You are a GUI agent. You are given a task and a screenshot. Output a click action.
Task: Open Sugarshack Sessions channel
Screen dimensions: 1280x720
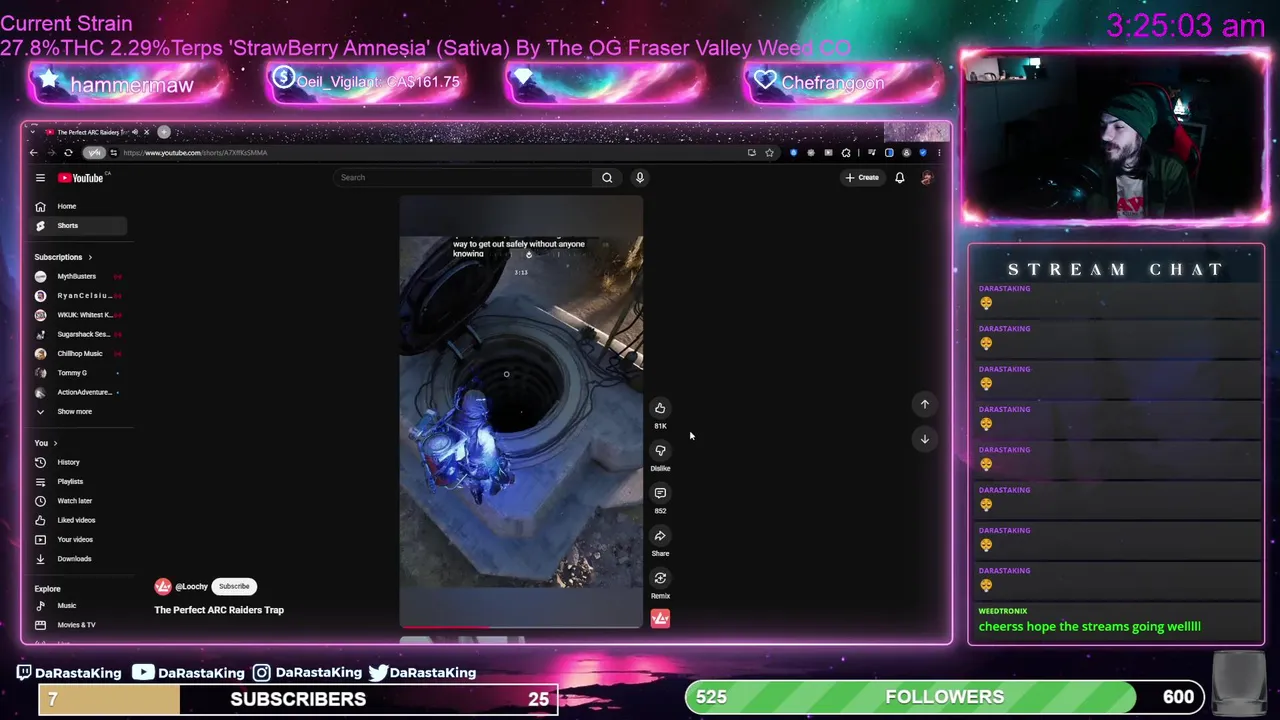coord(78,334)
